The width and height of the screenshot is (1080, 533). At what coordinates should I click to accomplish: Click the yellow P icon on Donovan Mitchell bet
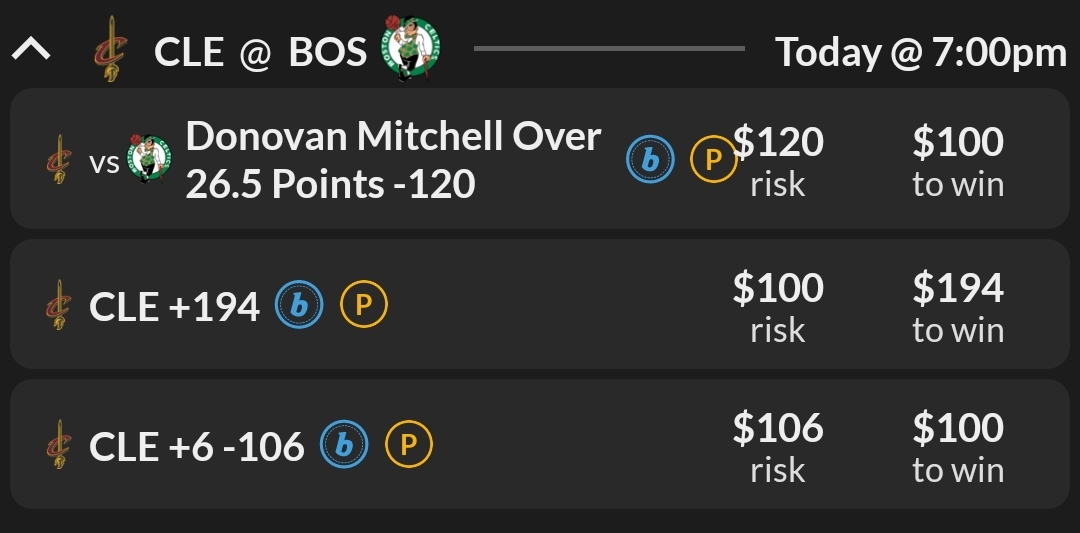[714, 160]
